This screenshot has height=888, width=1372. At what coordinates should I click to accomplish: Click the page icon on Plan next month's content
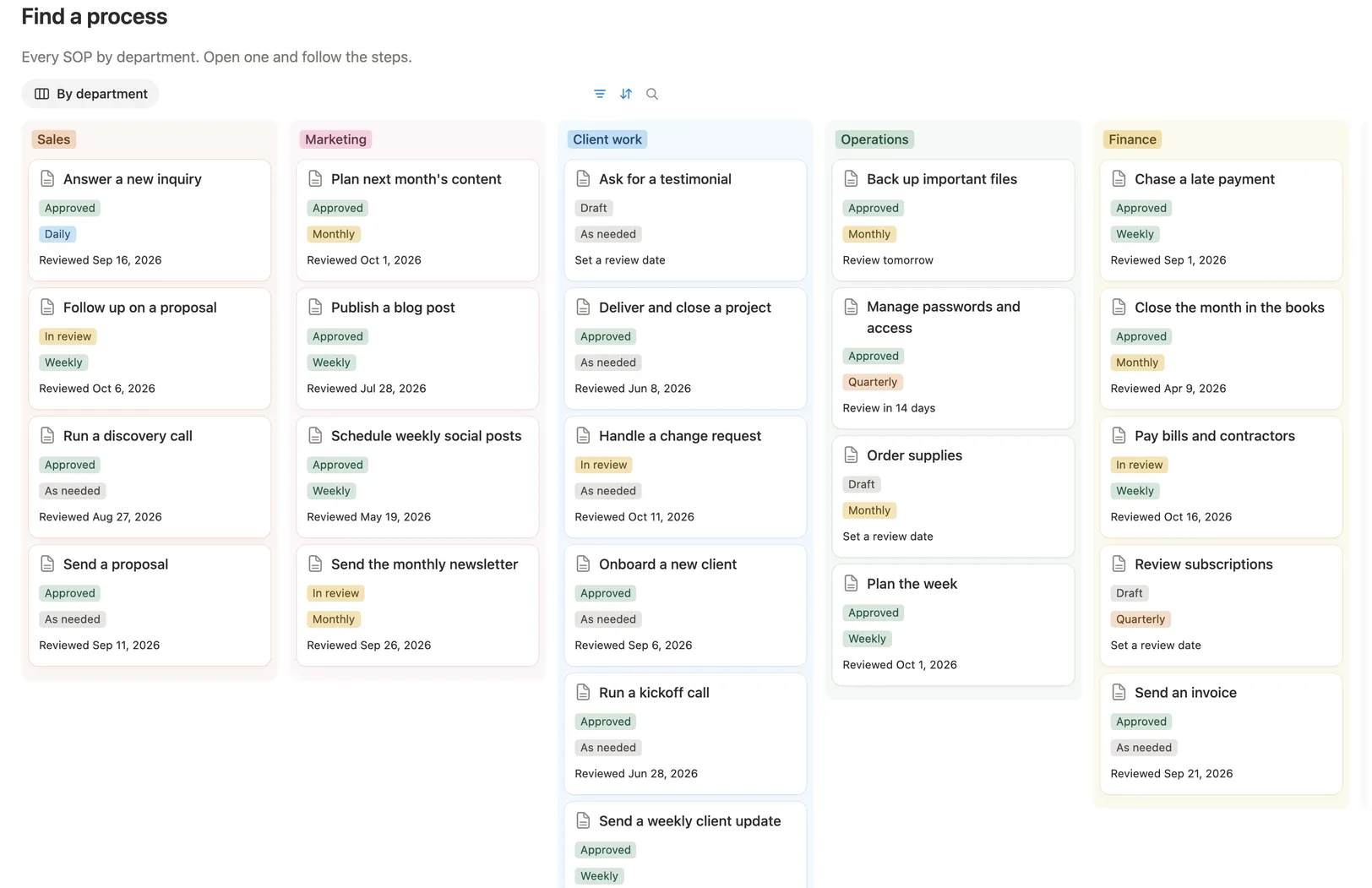pos(315,179)
